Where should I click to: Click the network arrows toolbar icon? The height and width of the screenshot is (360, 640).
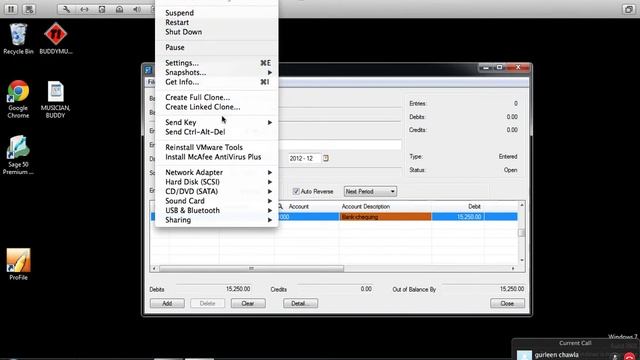tap(84, 9)
